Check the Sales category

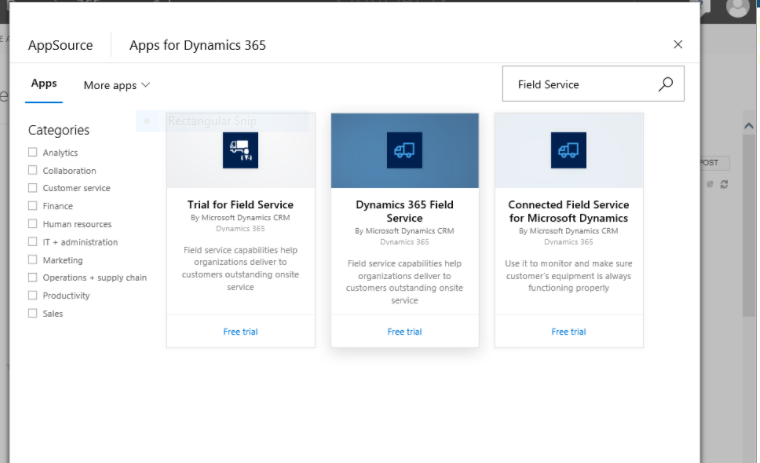[x=32, y=313]
